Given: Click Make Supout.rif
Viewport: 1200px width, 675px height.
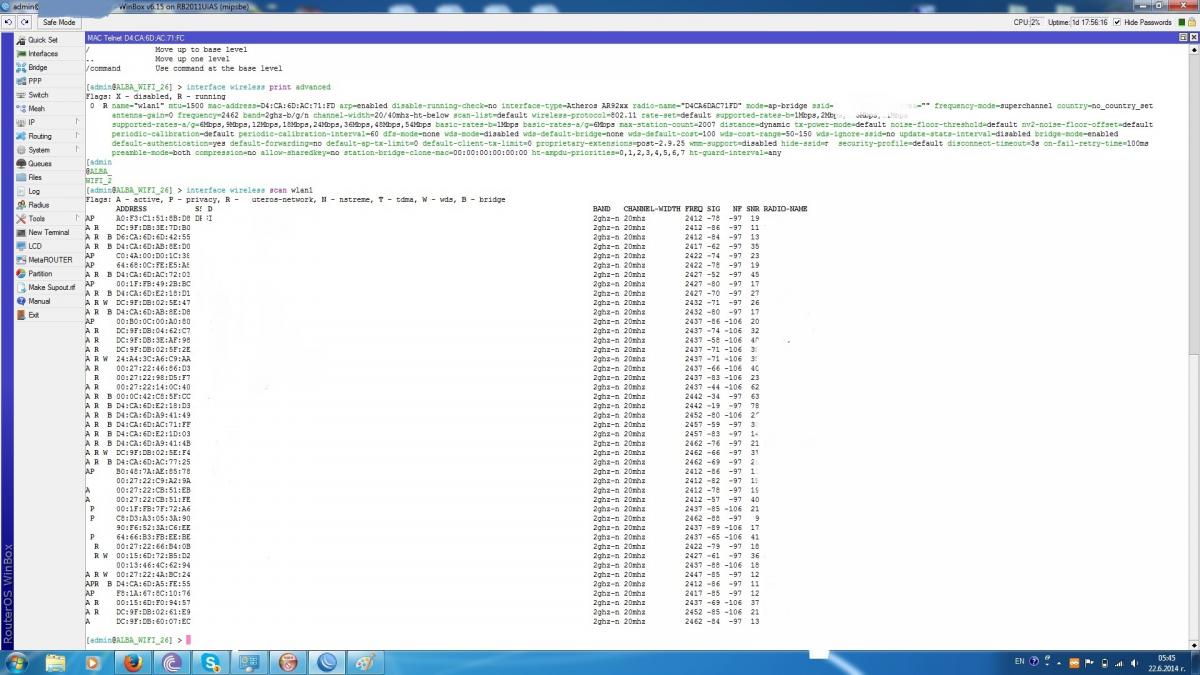Looking at the screenshot, I should tap(51, 287).
